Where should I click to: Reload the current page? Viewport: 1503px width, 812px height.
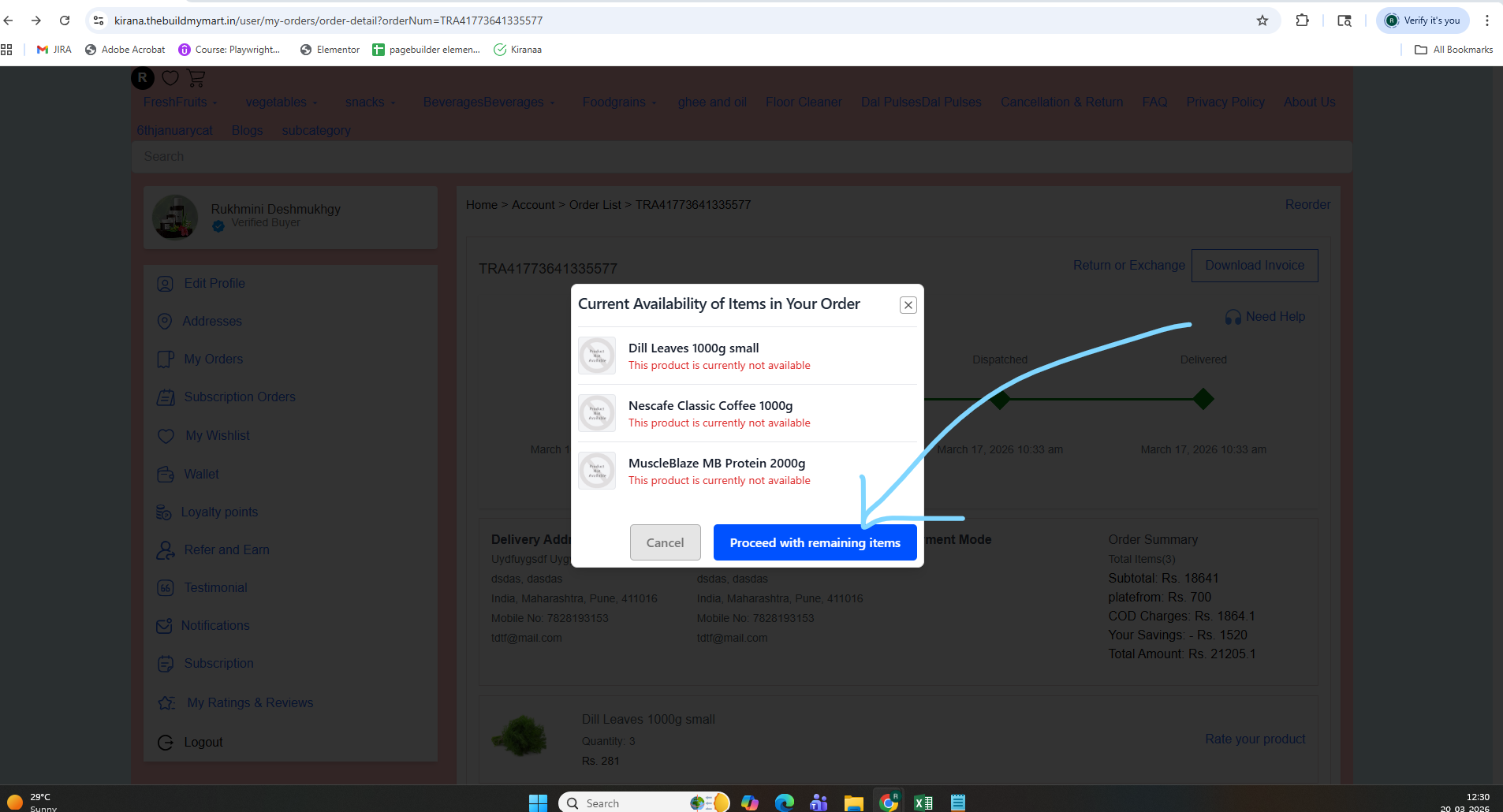coord(65,20)
